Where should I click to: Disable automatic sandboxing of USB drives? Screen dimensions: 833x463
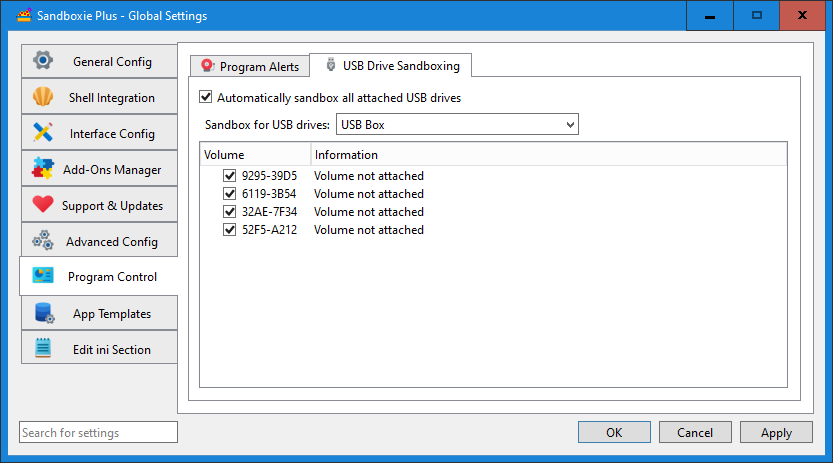tap(207, 98)
